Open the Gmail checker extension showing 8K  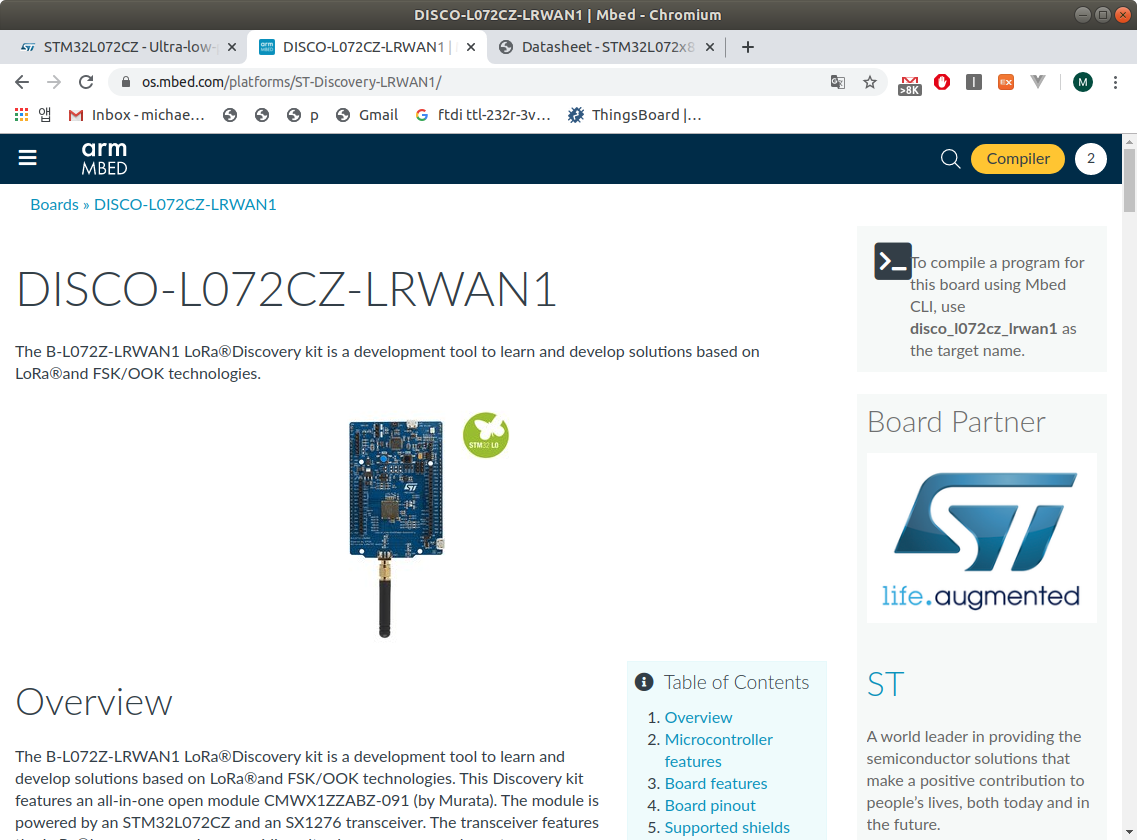pos(909,84)
